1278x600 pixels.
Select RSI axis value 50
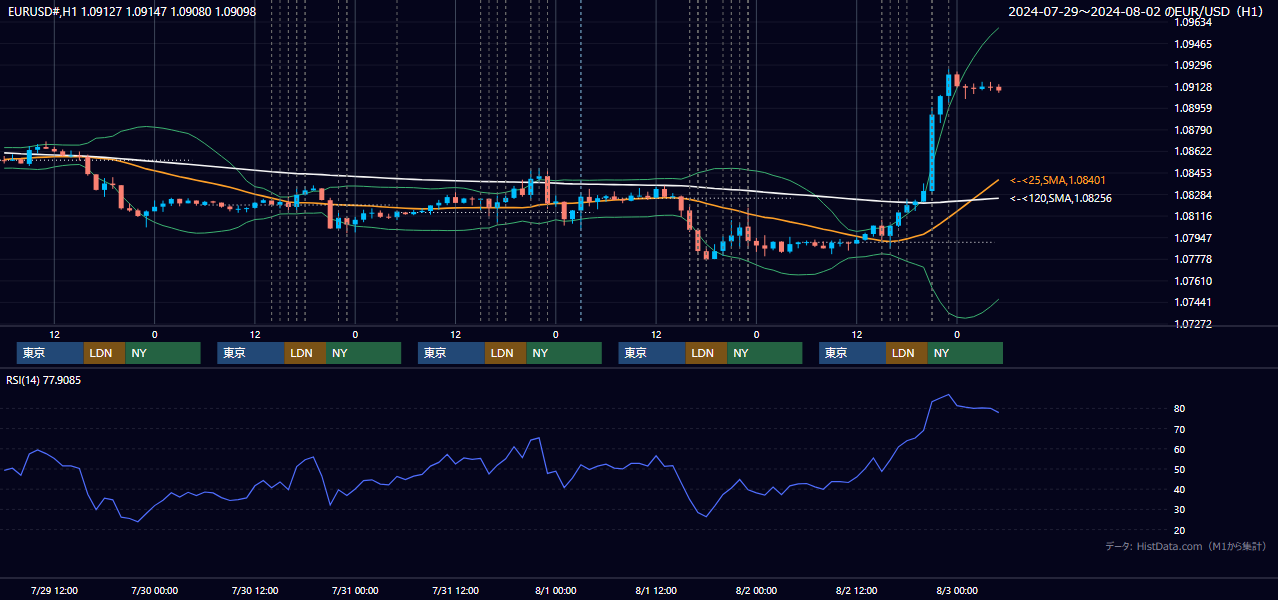click(x=1180, y=469)
